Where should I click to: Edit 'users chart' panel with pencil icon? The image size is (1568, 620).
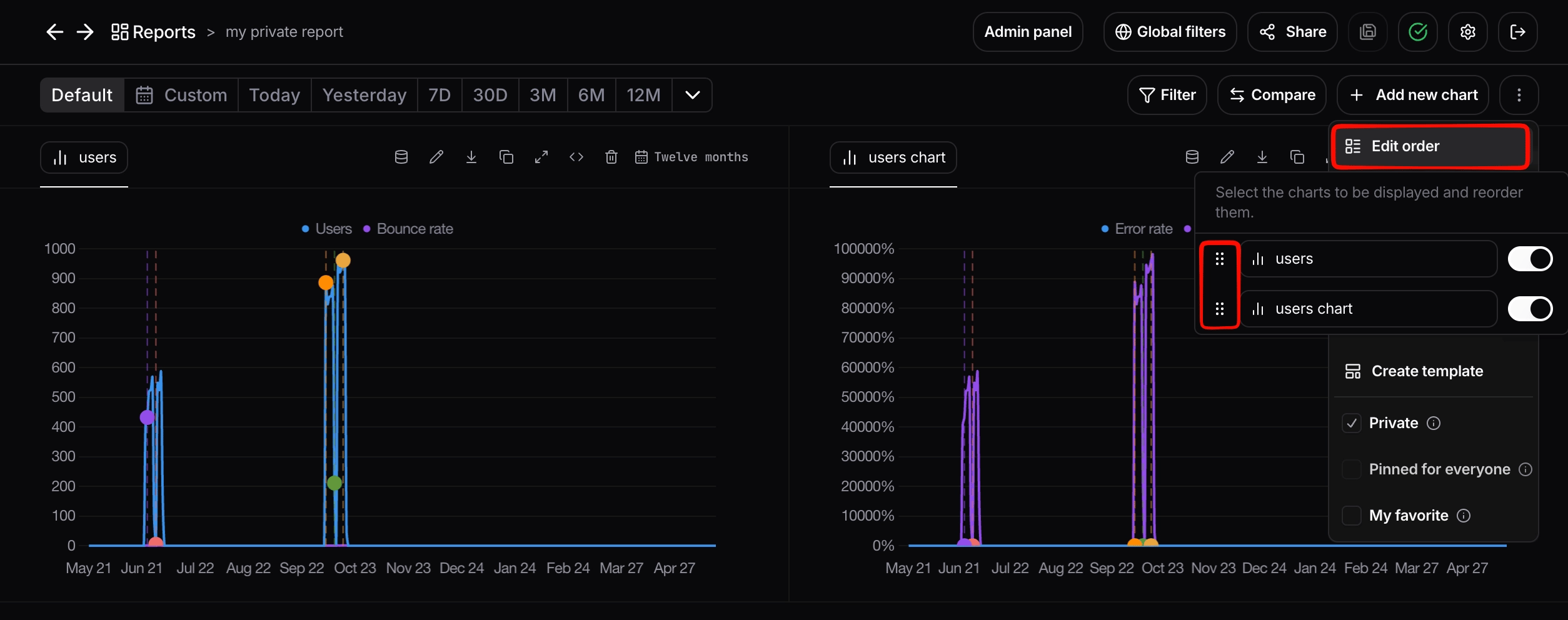tap(1227, 157)
